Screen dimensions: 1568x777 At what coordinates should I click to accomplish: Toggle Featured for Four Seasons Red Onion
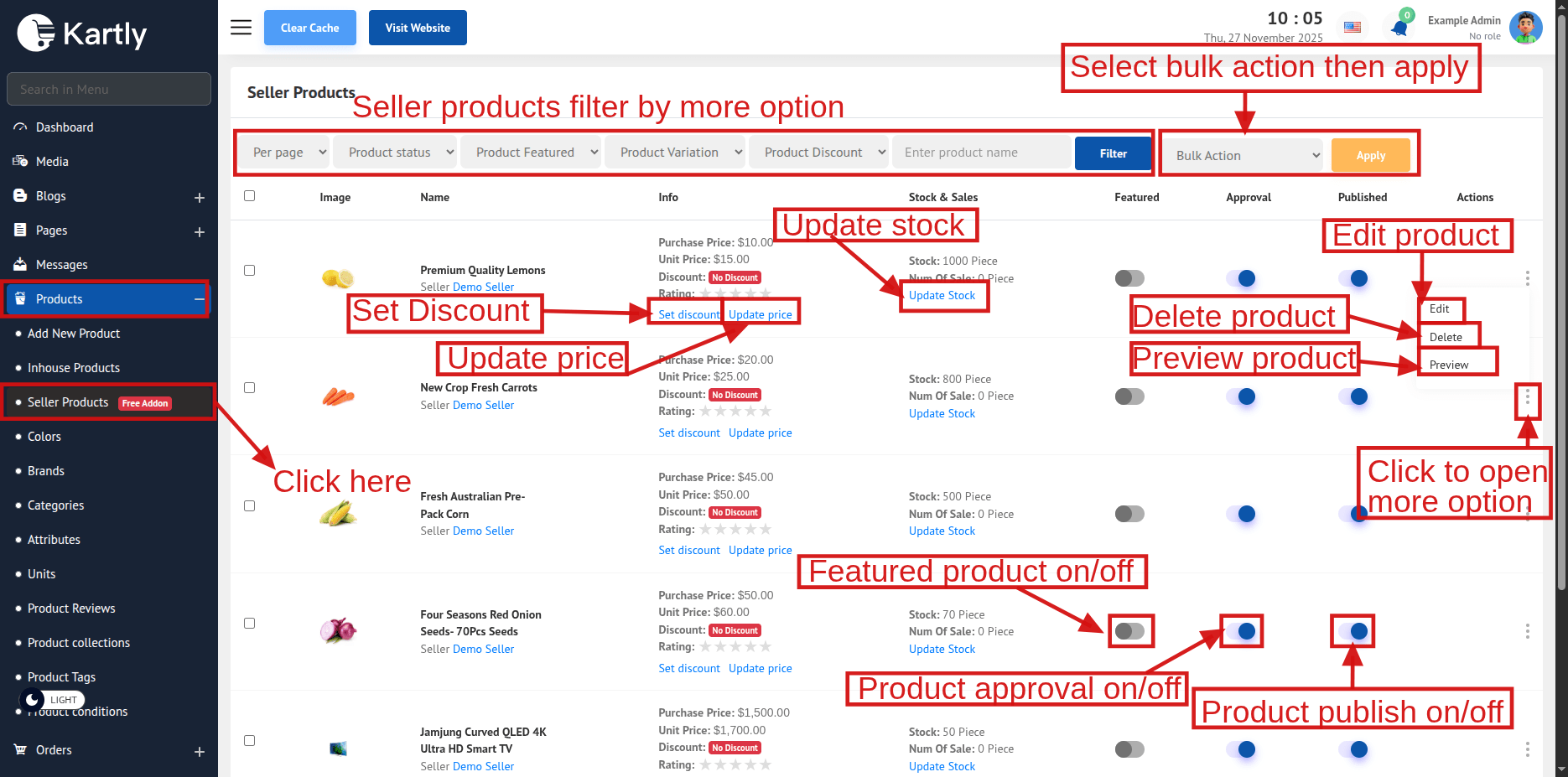click(x=1129, y=631)
